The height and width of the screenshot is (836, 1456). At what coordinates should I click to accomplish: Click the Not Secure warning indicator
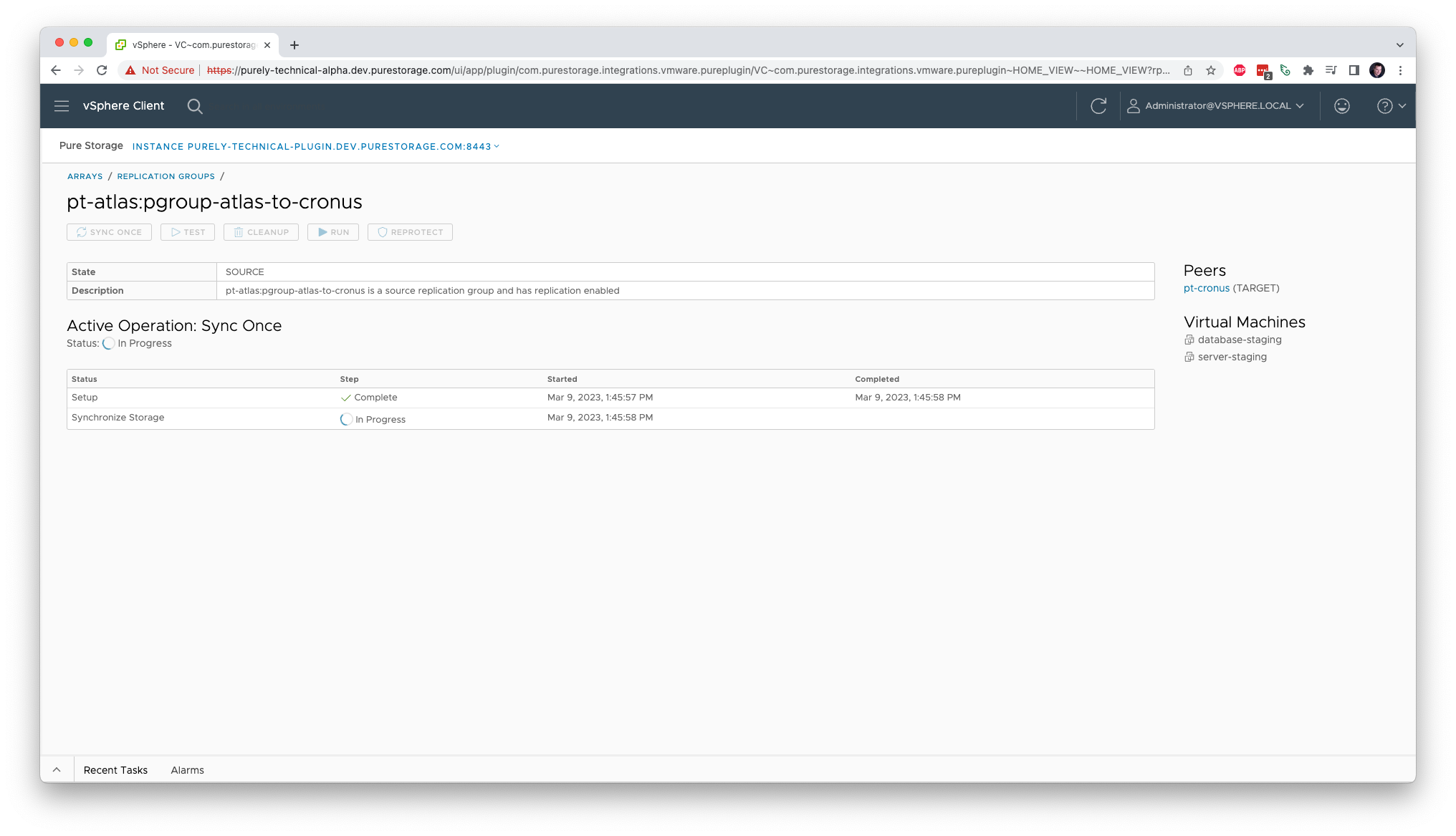(x=160, y=70)
